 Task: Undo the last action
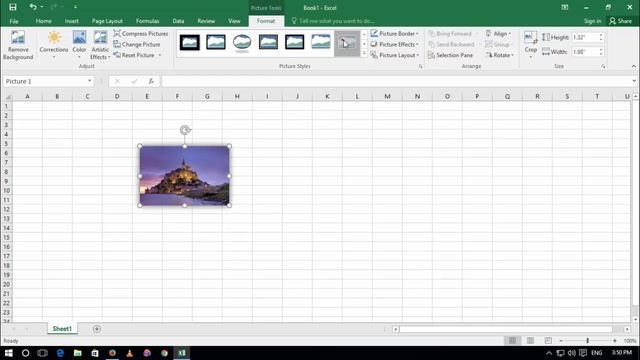(33, 7)
